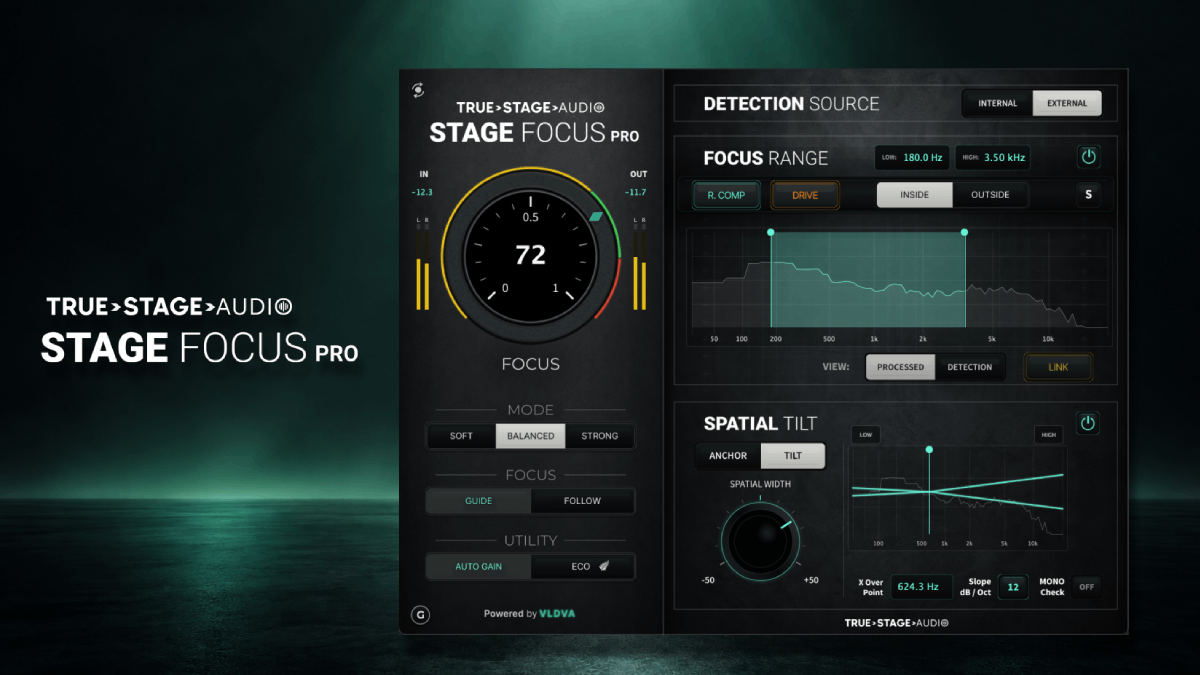
Task: Select BALANCED mode
Action: point(530,436)
